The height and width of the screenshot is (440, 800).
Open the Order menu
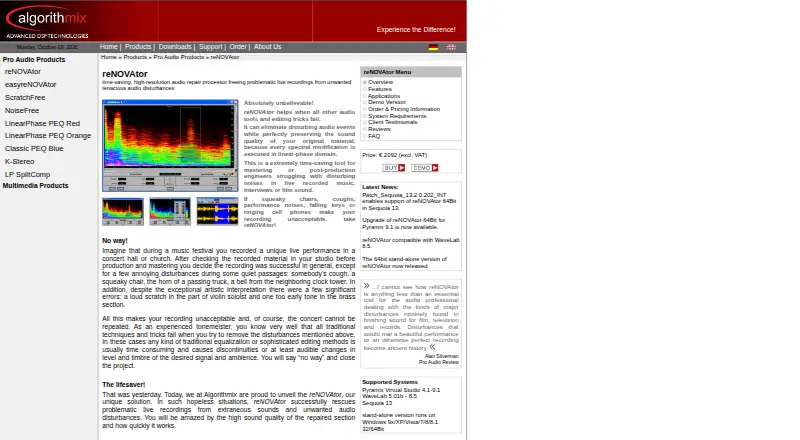pos(238,46)
